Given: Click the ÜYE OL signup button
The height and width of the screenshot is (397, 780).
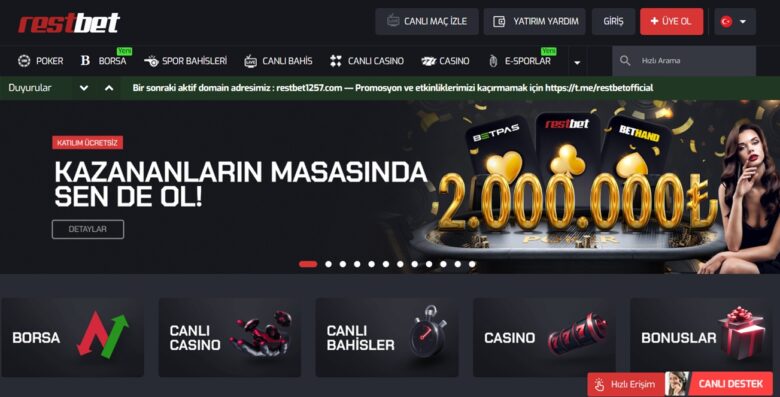Looking at the screenshot, I should tap(672, 21).
